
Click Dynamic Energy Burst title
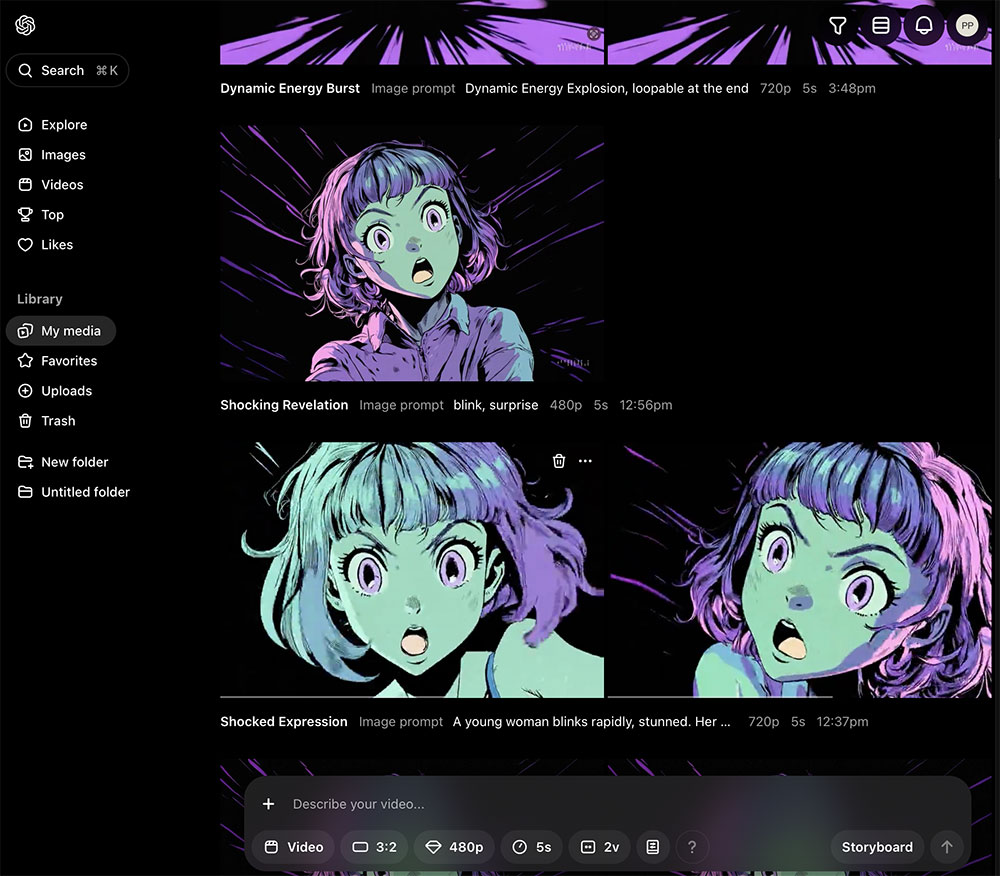[290, 88]
